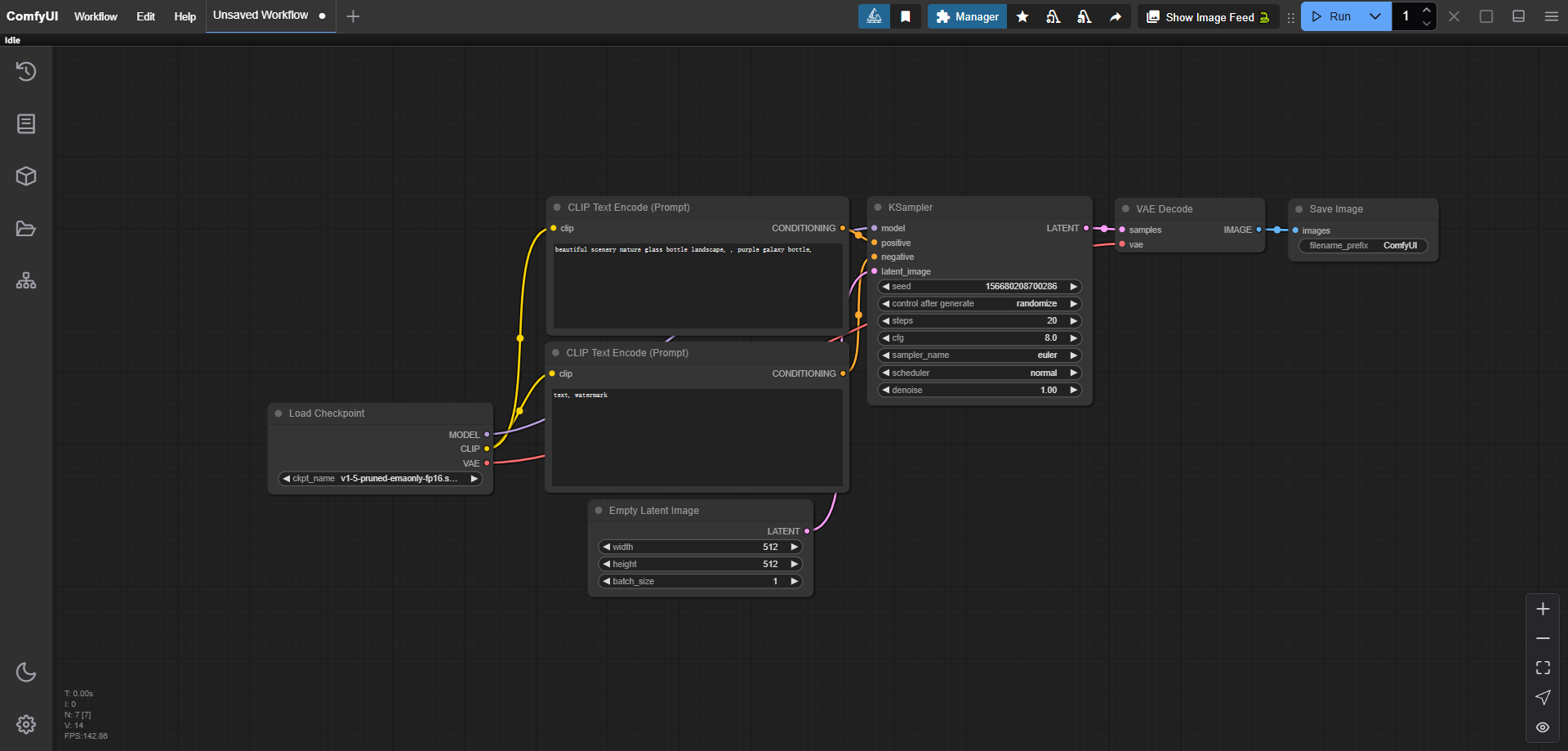The image size is (1568, 751).
Task: Open the sampler_name euler dropdown
Action: pyautogui.click(x=979, y=355)
